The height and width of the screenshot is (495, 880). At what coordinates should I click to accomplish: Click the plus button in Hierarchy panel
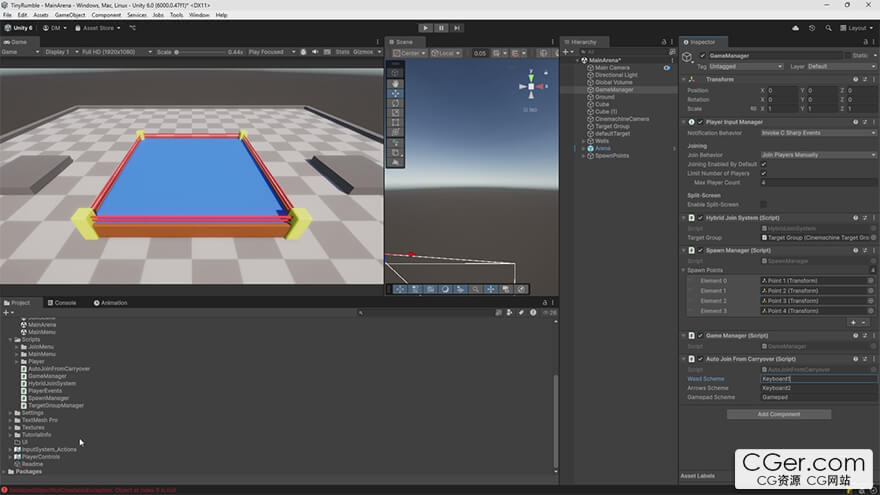(566, 51)
